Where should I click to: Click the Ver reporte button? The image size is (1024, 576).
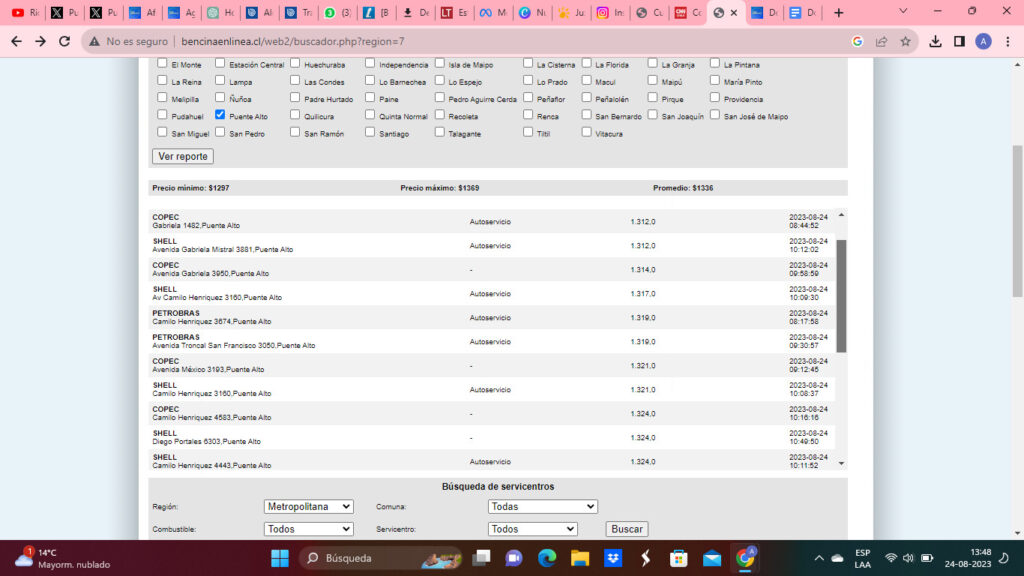coord(183,156)
